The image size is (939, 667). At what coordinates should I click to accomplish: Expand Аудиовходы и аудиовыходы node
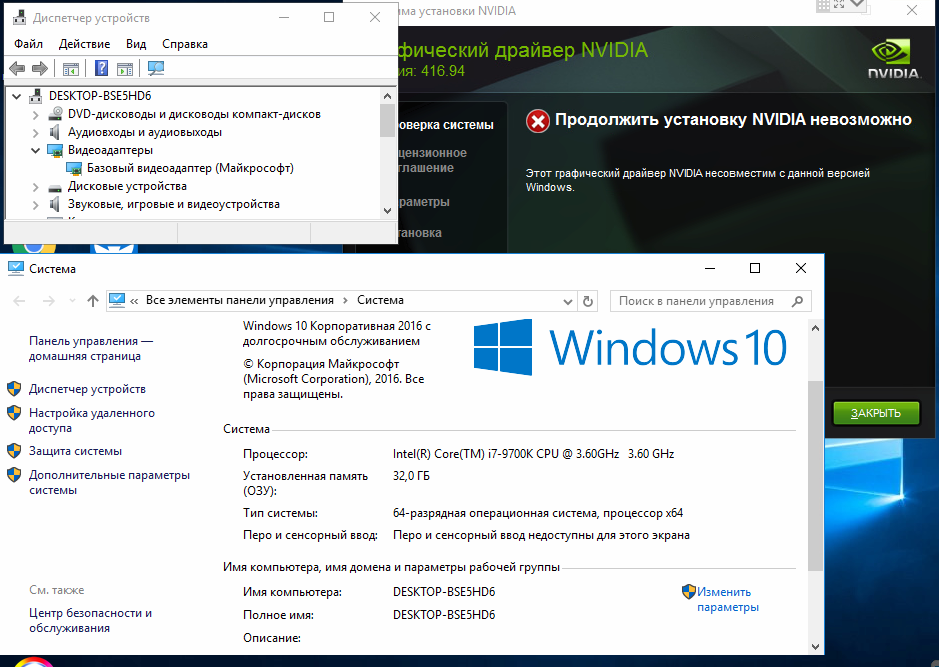click(x=35, y=132)
